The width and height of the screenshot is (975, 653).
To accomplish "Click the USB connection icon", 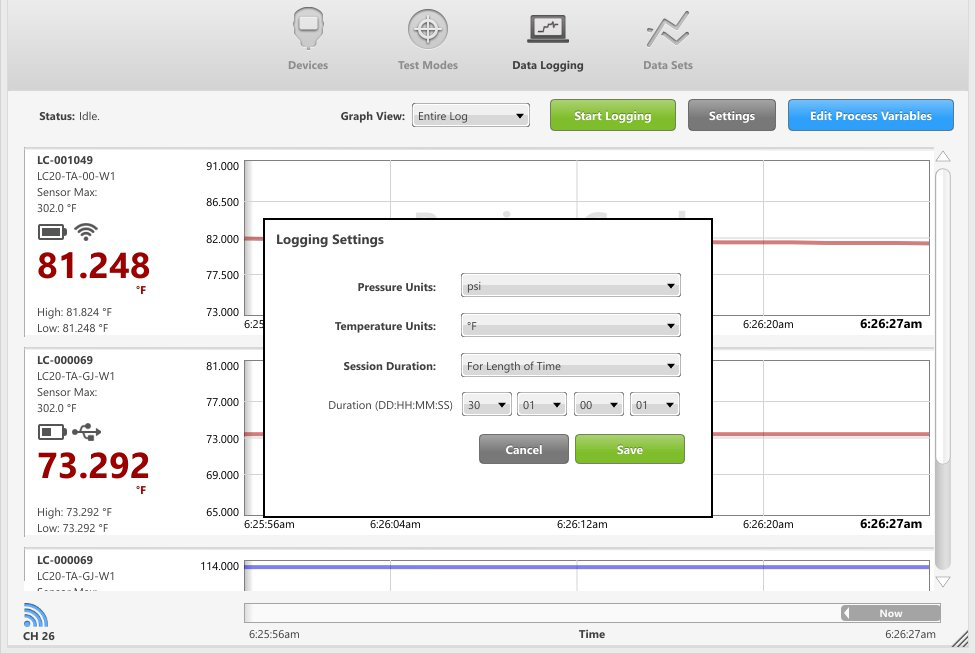I will click(x=86, y=432).
